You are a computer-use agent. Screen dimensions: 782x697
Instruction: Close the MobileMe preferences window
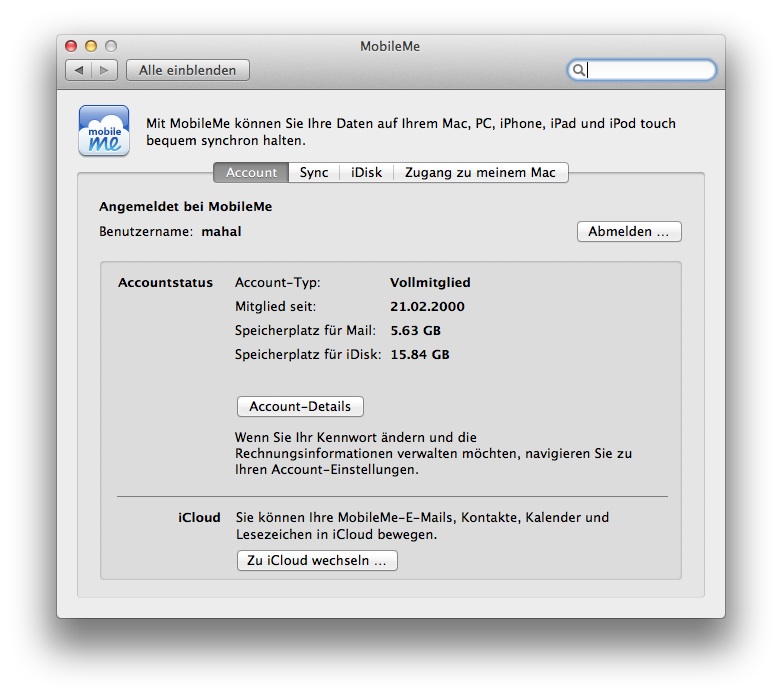[71, 46]
